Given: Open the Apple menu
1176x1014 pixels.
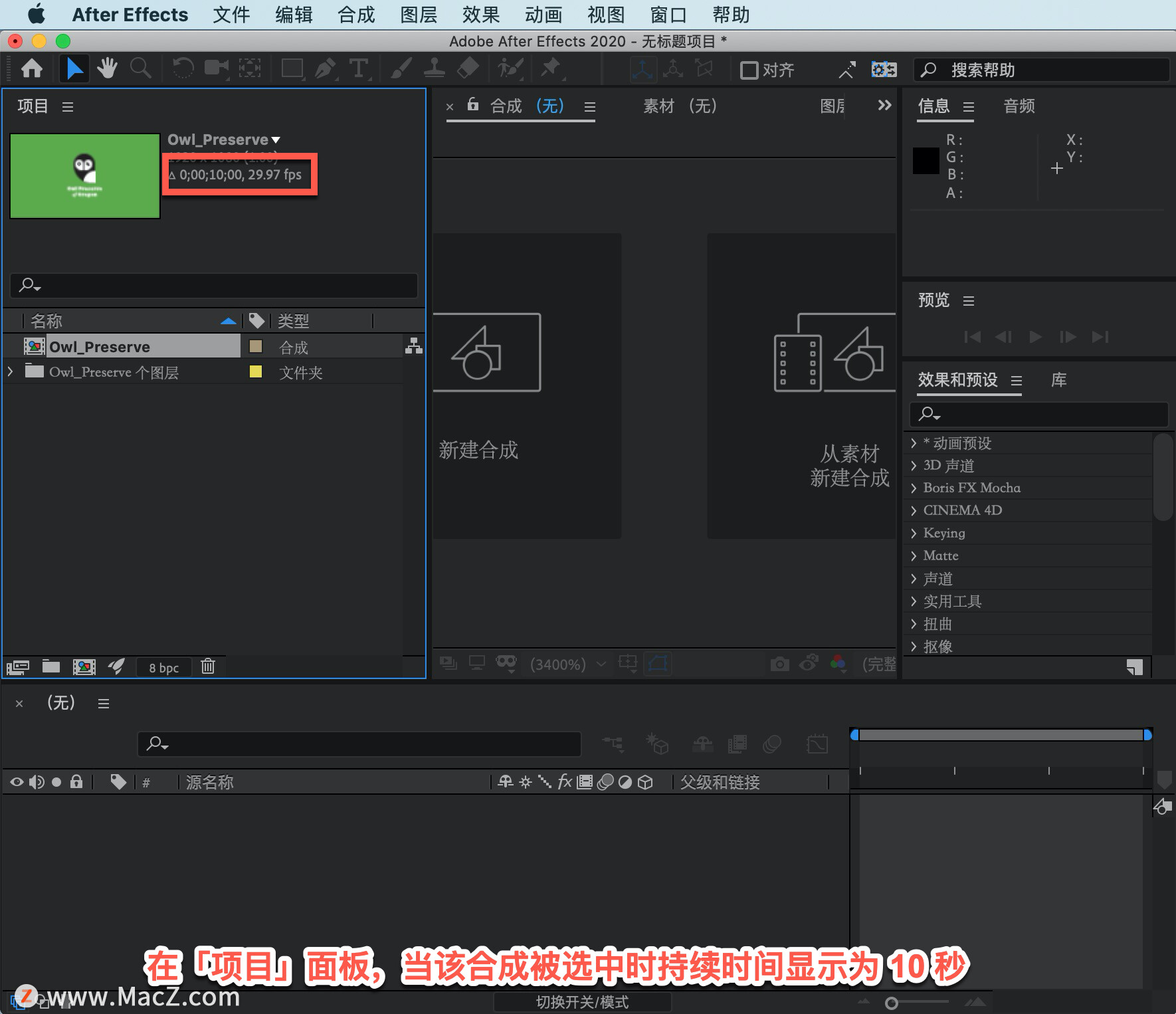Looking at the screenshot, I should click(36, 14).
